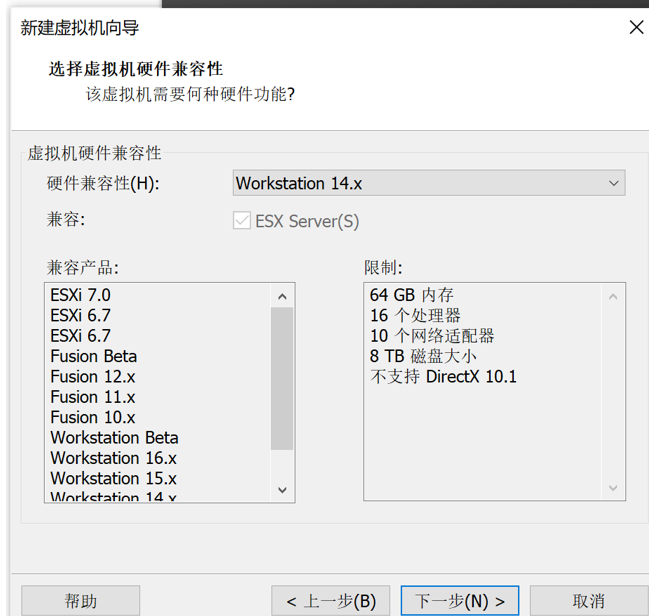This screenshot has height=616, width=649.
Task: Click the 硬件兼容性(H) label
Action: pos(103,183)
